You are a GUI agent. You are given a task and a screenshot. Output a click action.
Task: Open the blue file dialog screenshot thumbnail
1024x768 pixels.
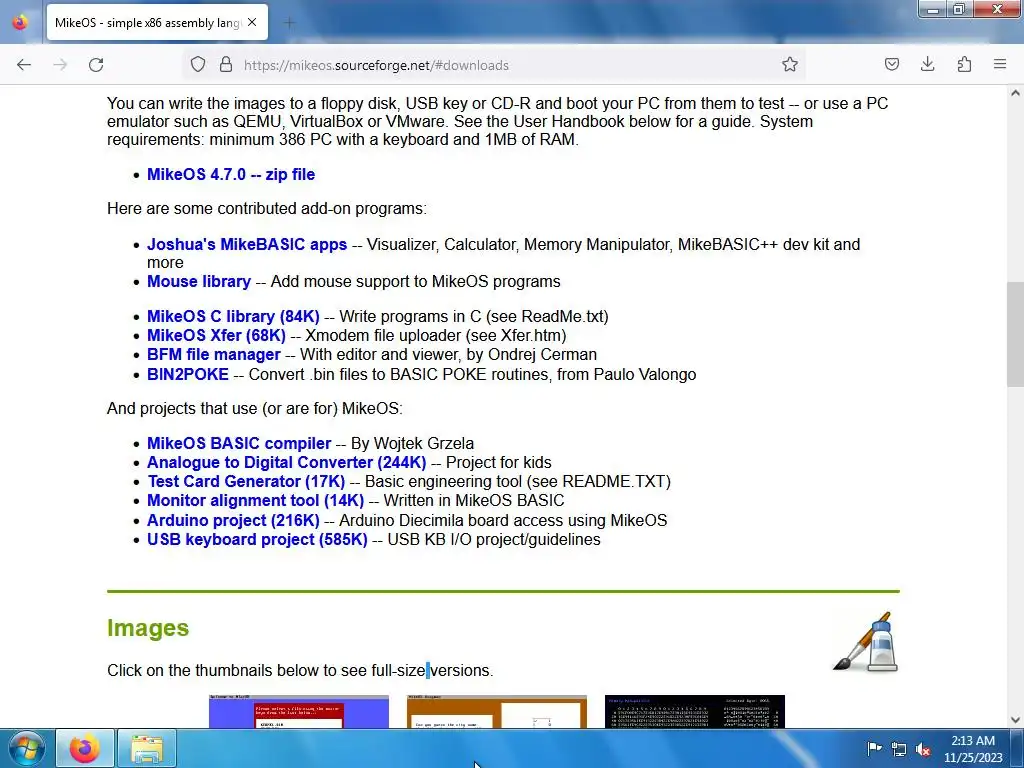click(298, 712)
